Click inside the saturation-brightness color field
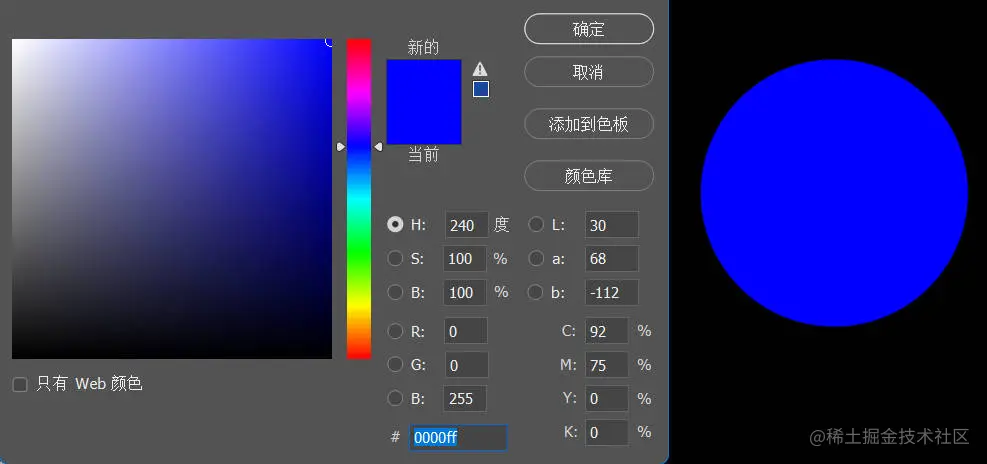 [x=172, y=199]
